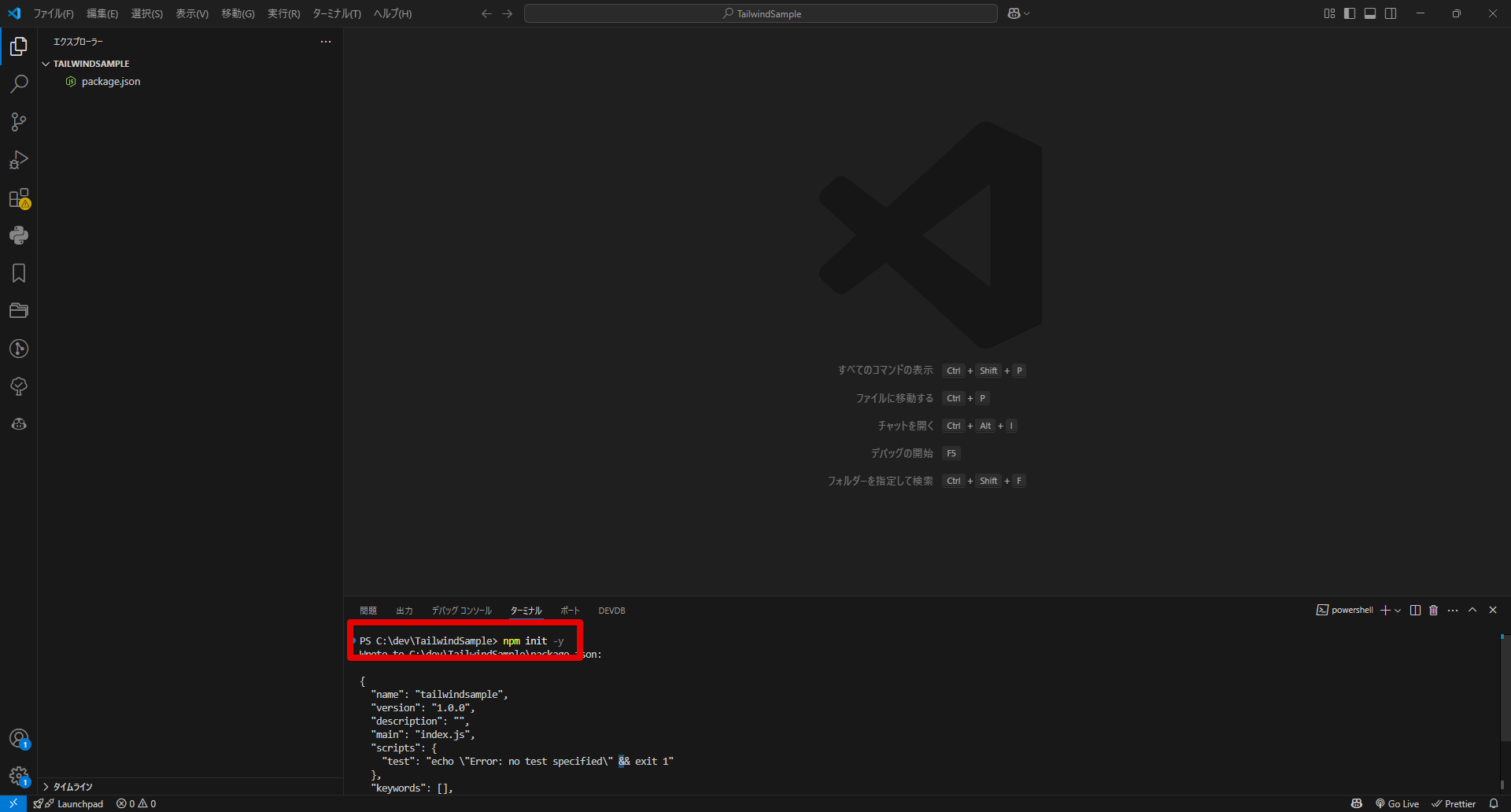1511x812 pixels.
Task: Show errors and warnings count in status bar
Action: [136, 803]
